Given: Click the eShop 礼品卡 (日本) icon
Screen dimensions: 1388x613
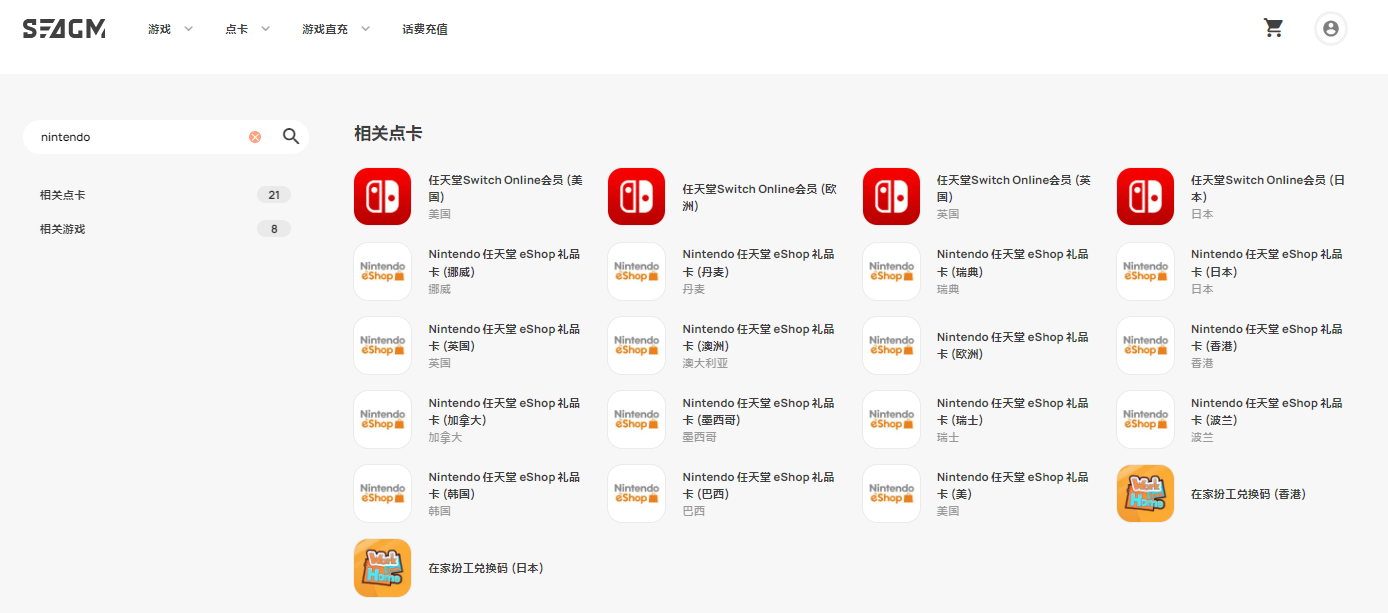Looking at the screenshot, I should coord(1145,271).
